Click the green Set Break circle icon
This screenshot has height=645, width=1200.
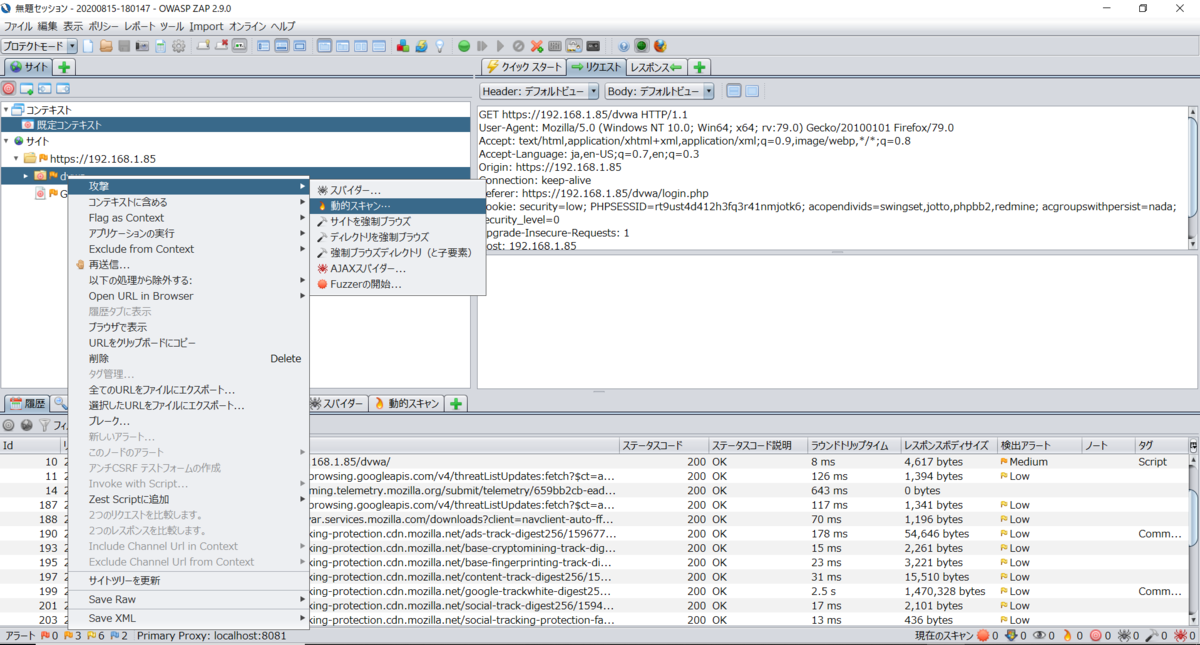point(464,46)
